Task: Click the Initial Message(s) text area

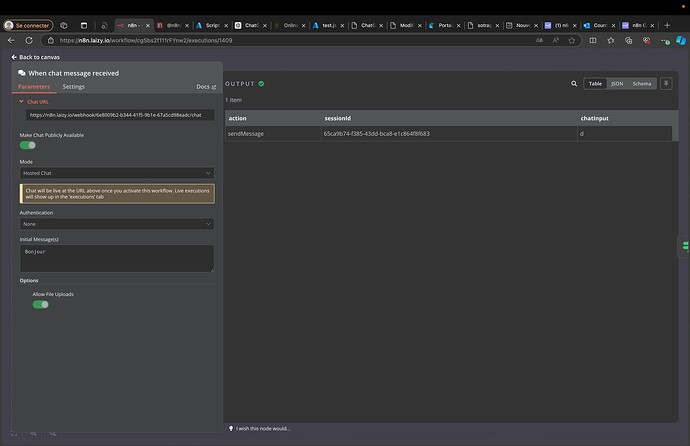Action: [117, 258]
